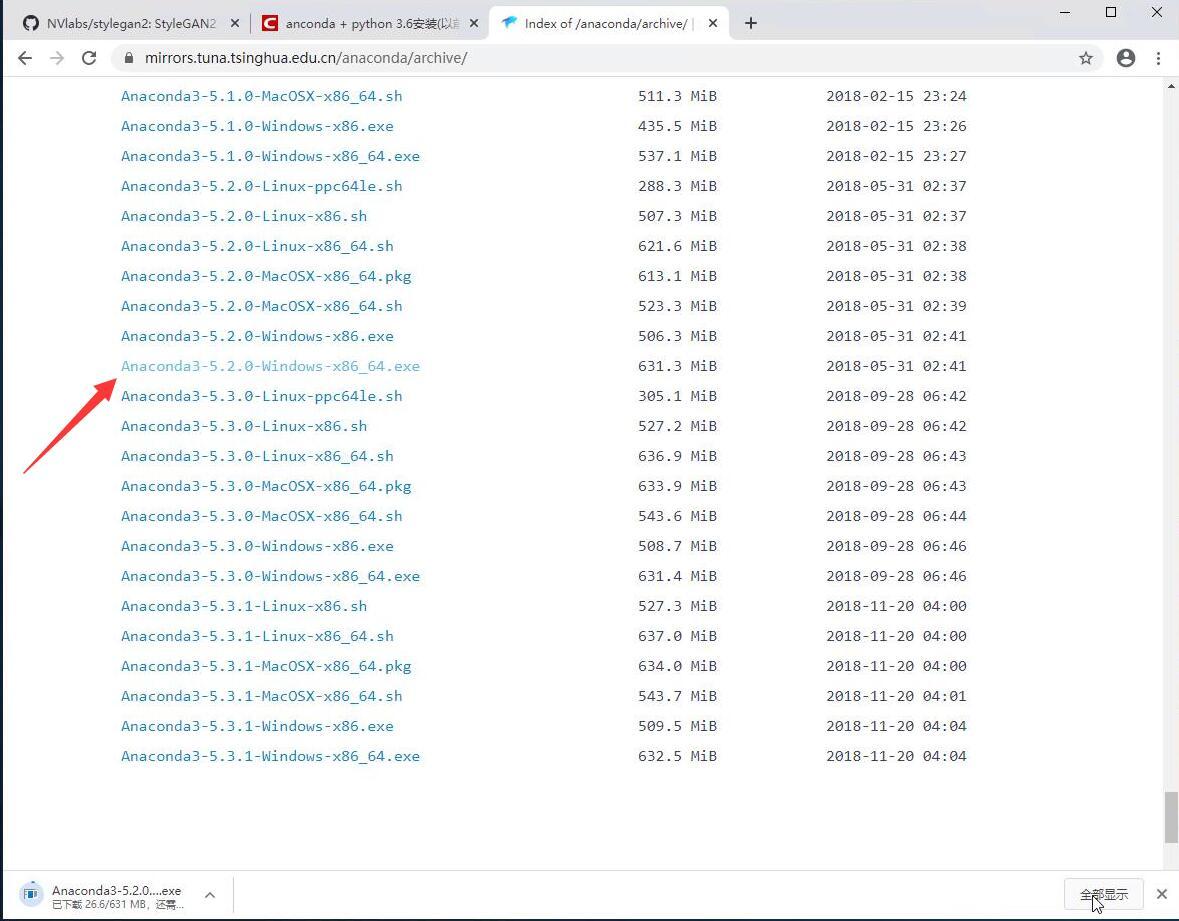Close the NVlabs/stylegan2 tab
The image size is (1179, 921).
(x=235, y=23)
